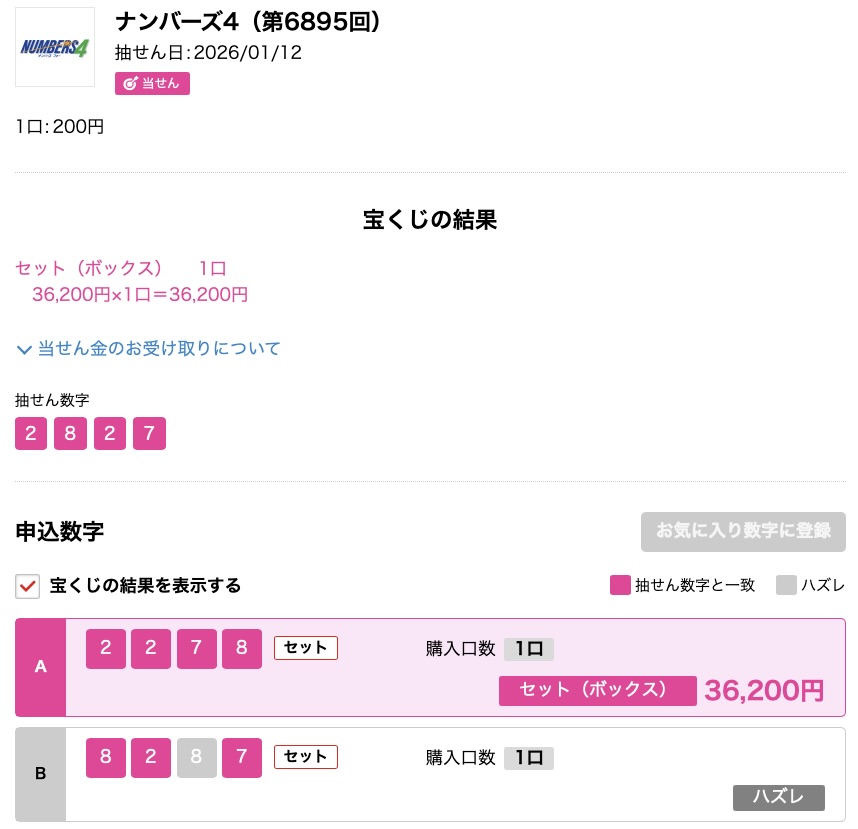Click chevron beside 当せん金のお受け取りについて
The height and width of the screenshot is (829, 858).
(24, 349)
